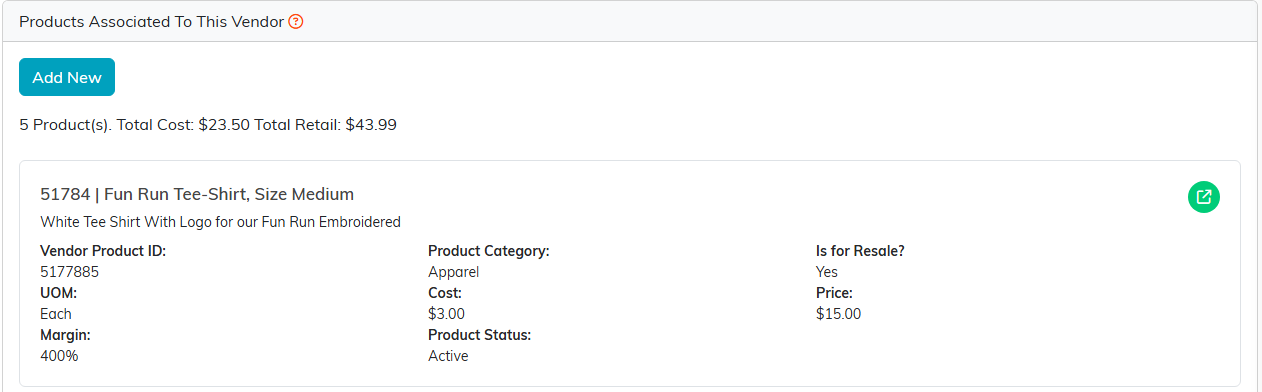Open the help icon beside the vendor products heading
Image resolution: width=1262 pixels, height=392 pixels.
[296, 22]
